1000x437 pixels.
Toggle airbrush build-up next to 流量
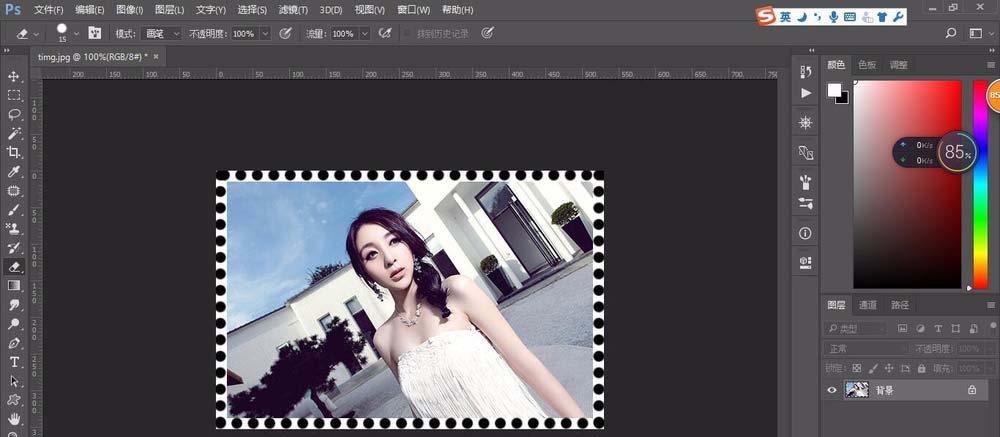click(384, 33)
